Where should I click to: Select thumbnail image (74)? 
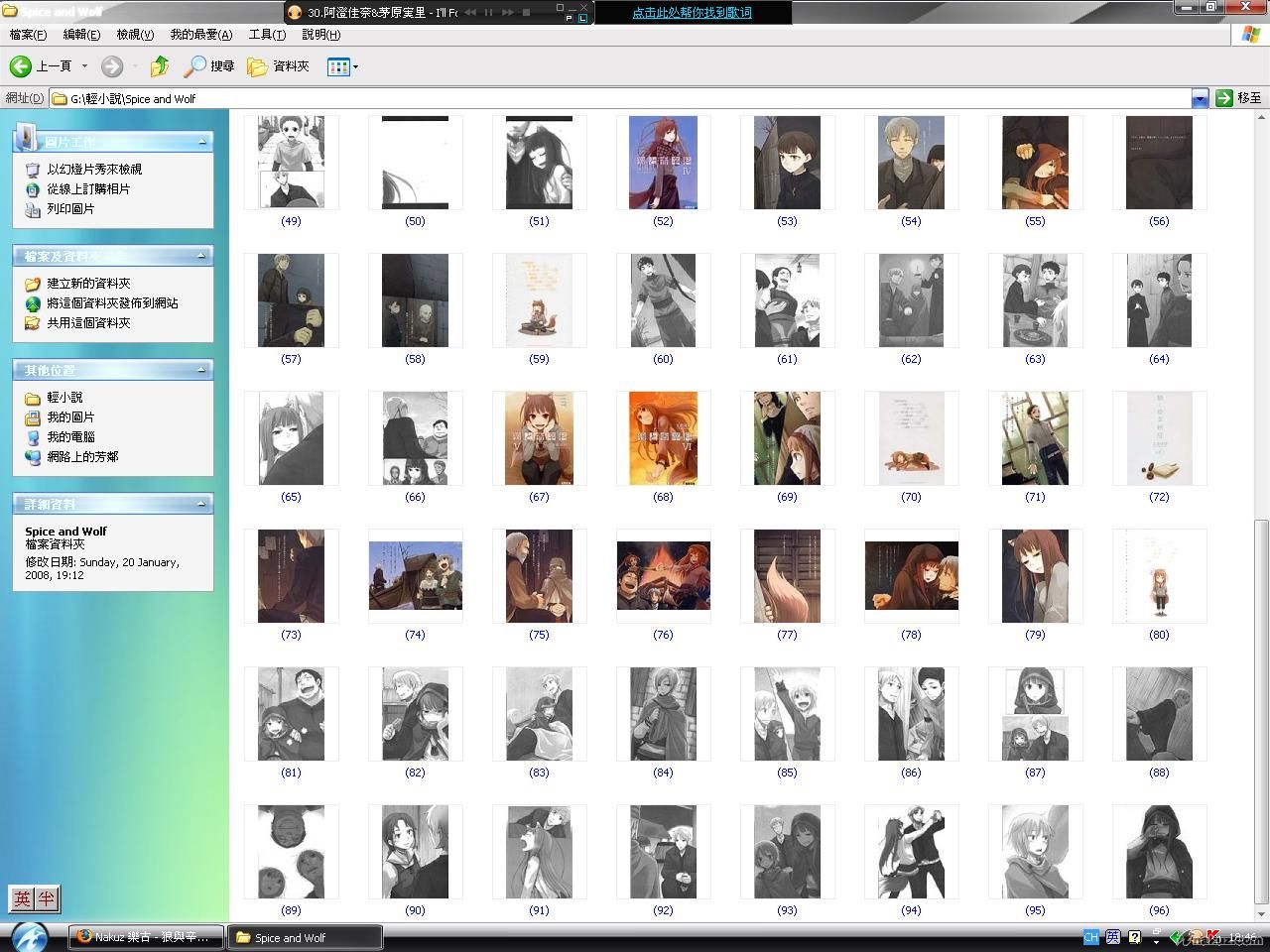(415, 576)
